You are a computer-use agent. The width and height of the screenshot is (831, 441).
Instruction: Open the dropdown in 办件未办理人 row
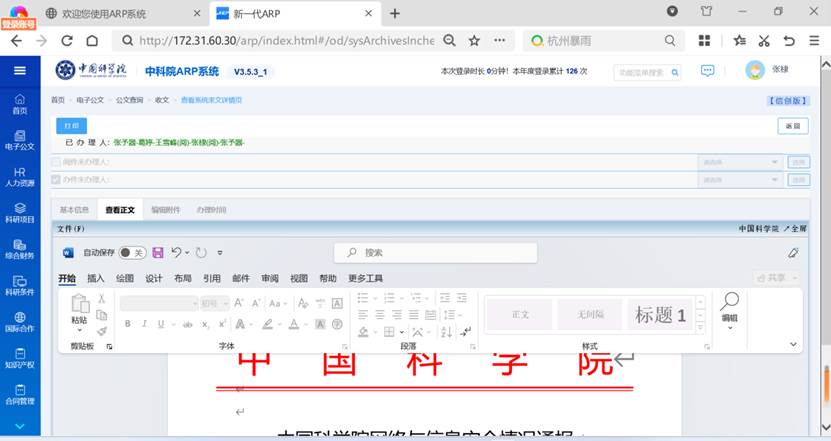pyautogui.click(x=740, y=178)
